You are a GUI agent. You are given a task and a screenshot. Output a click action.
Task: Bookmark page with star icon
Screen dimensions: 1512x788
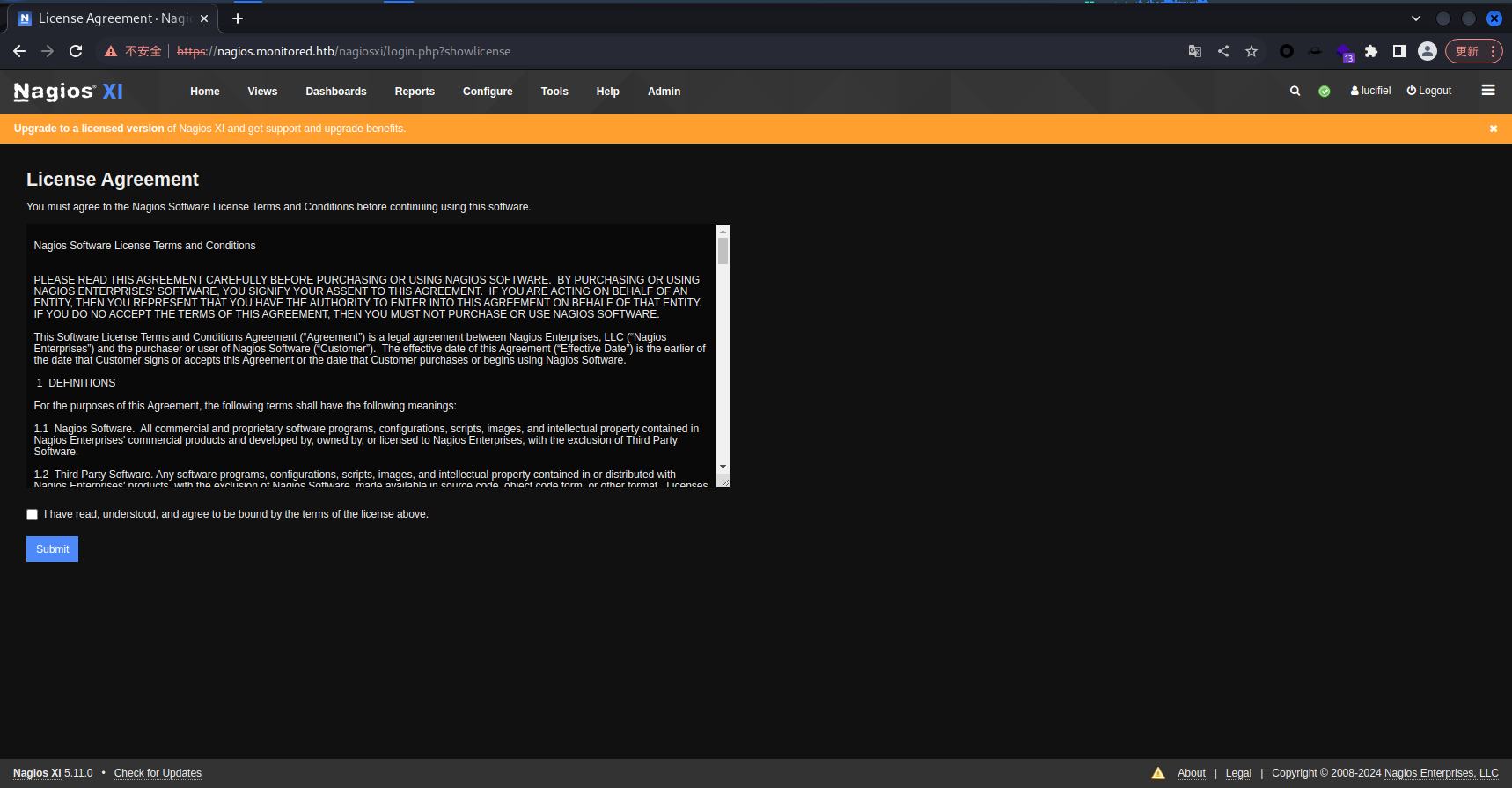(x=1251, y=51)
